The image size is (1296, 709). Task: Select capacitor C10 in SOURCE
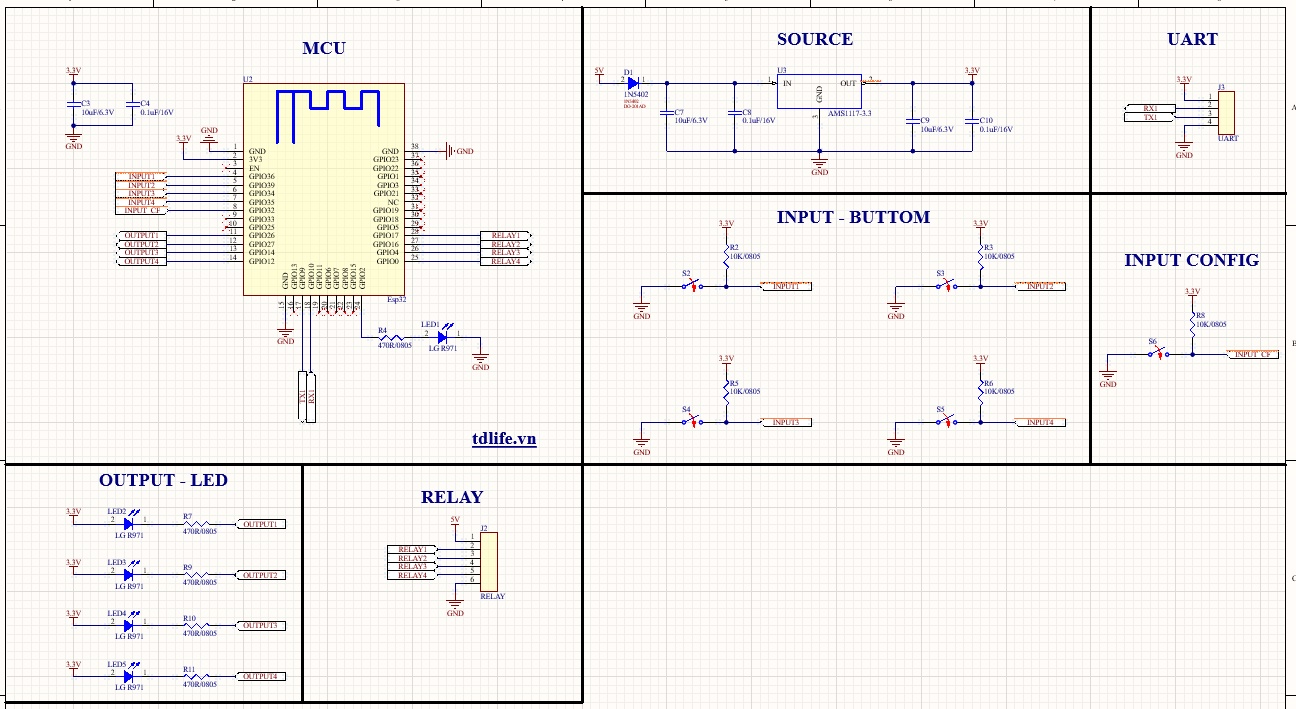(x=972, y=122)
